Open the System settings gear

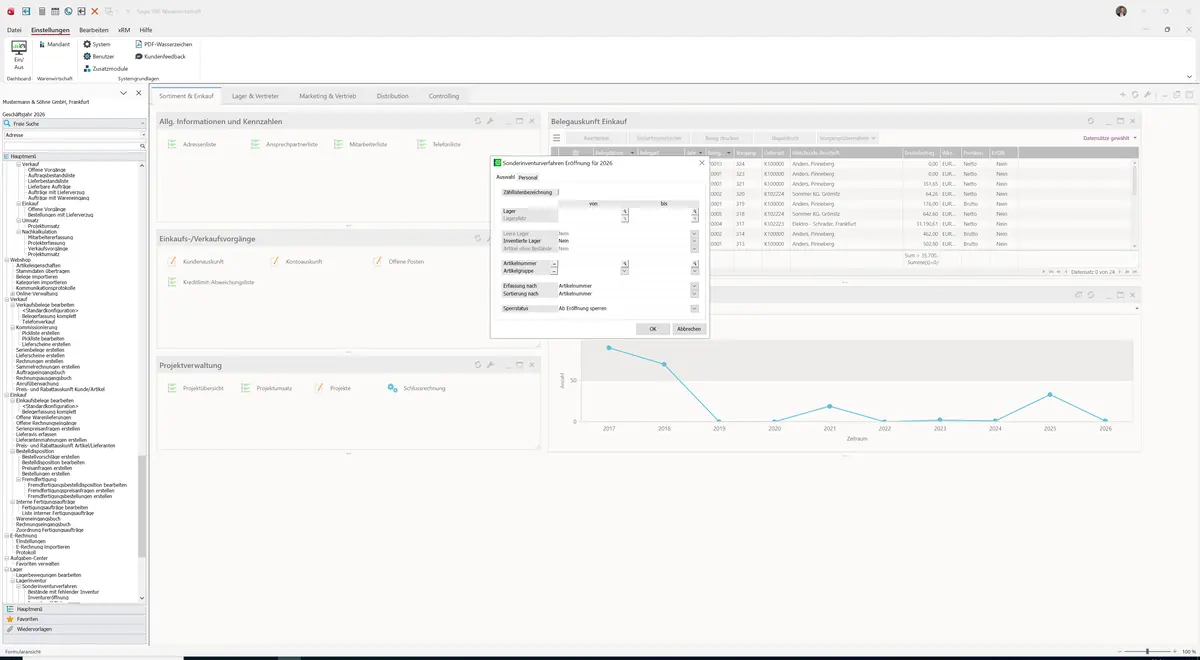pos(97,44)
